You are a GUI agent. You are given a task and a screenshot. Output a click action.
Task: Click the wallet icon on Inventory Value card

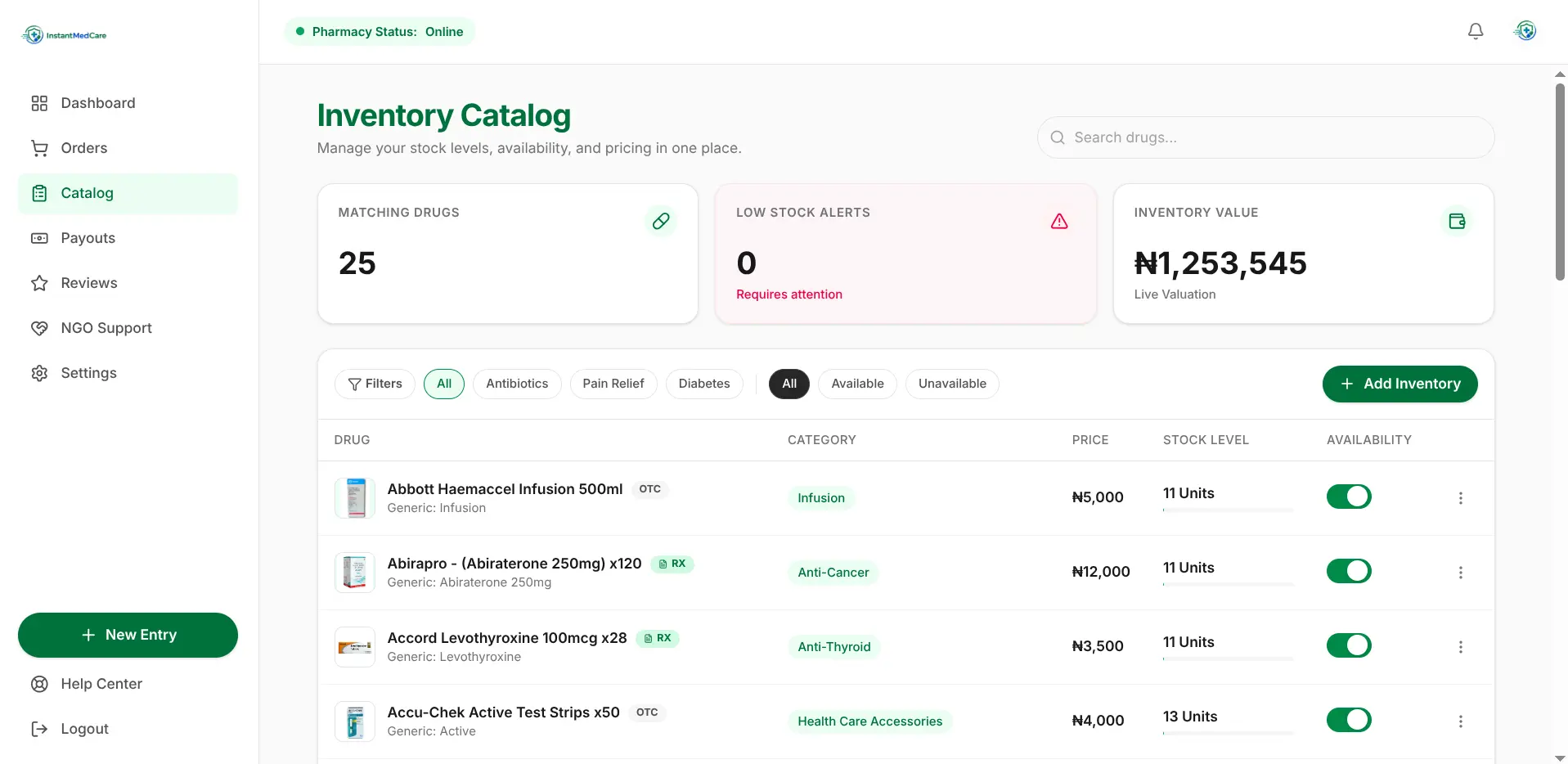point(1457,221)
